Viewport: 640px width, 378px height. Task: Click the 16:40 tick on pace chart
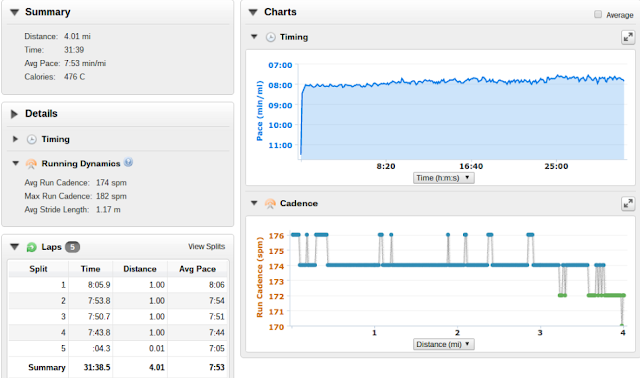[x=471, y=167]
